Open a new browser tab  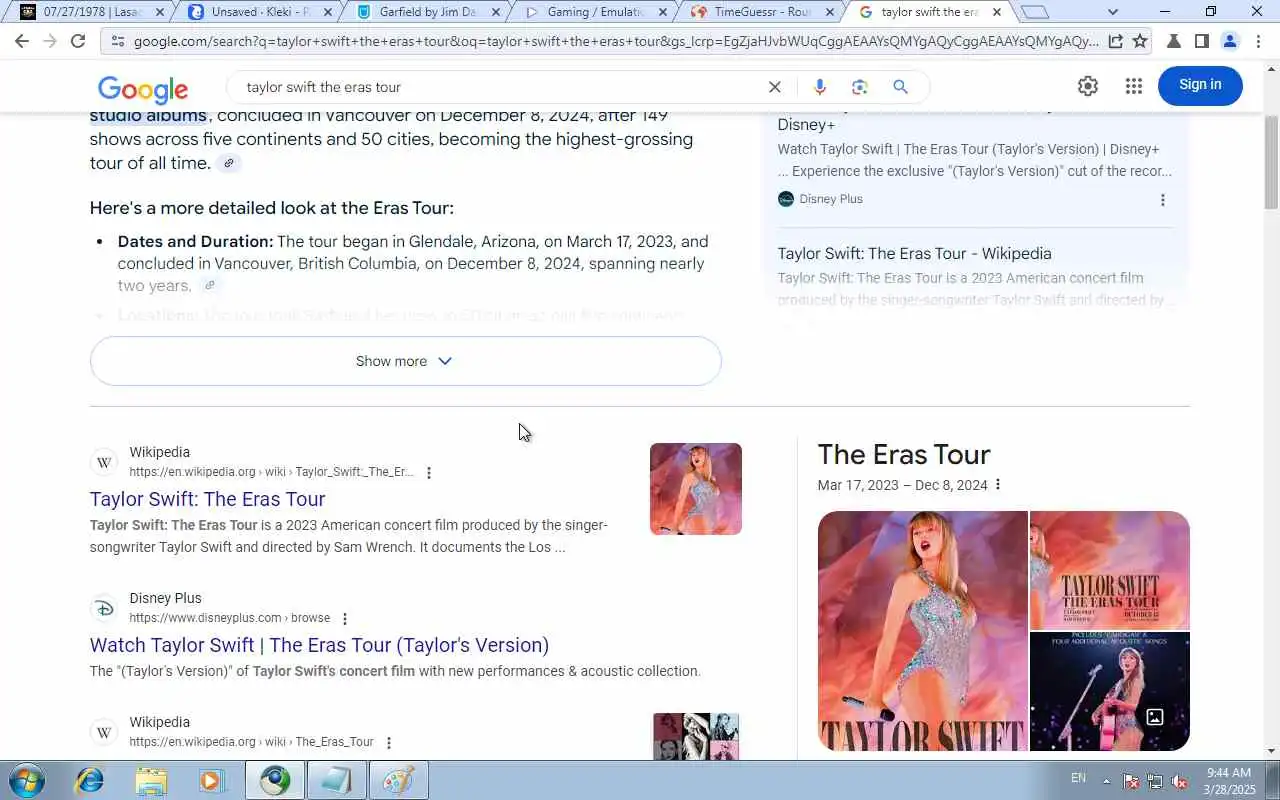click(1035, 12)
